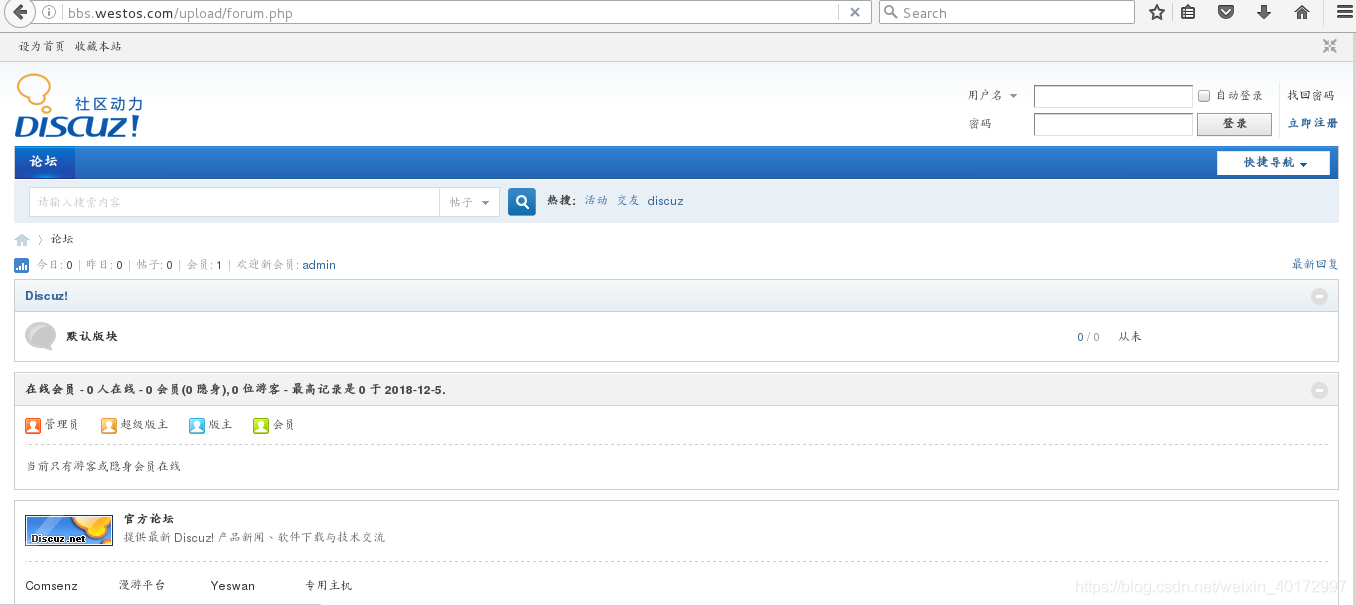Open the downloads arrow icon

1264,13
